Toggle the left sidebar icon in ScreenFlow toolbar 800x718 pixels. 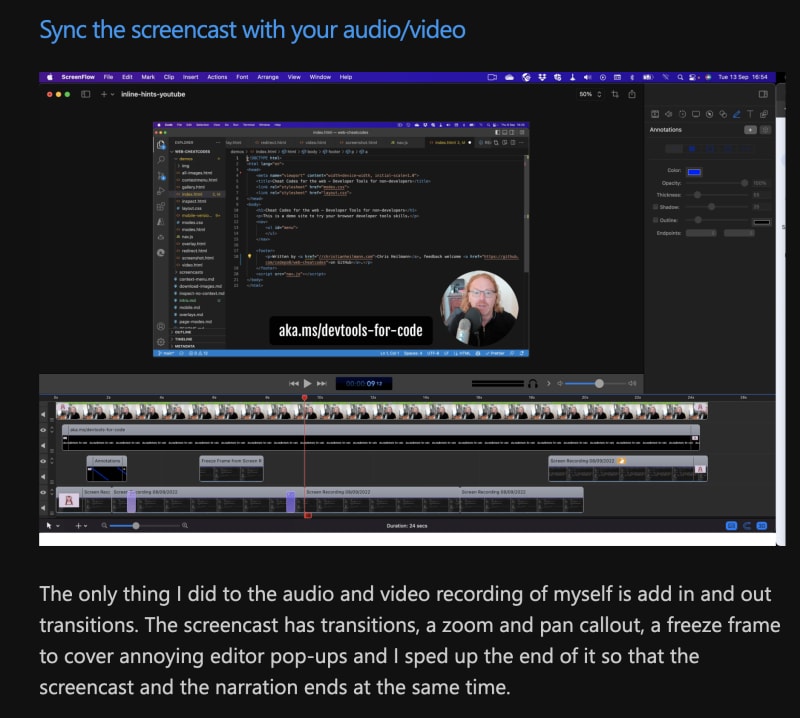click(x=86, y=94)
